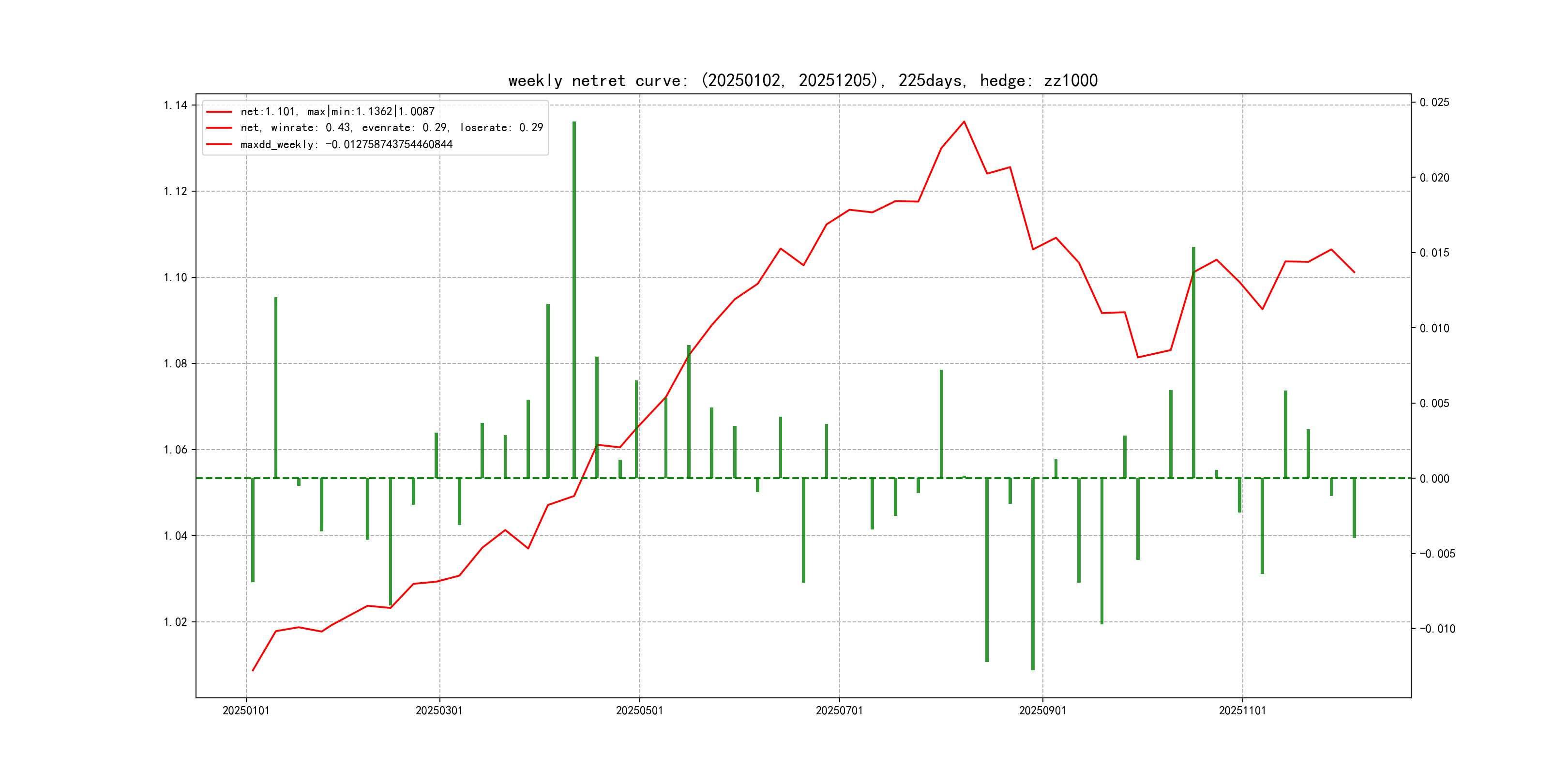Image resolution: width=1568 pixels, height=784 pixels.
Task: Click the 0.015 right axis tick label
Action: click(x=1434, y=253)
